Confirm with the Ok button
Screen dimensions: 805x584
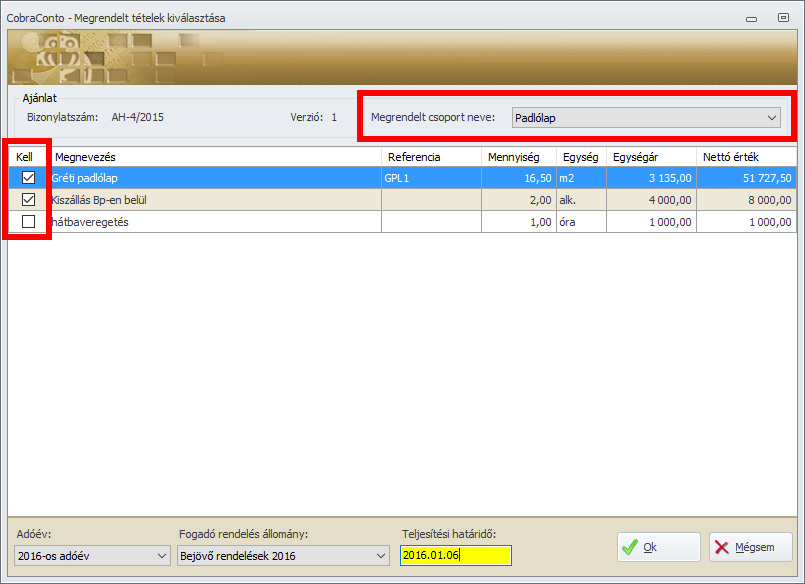659,547
